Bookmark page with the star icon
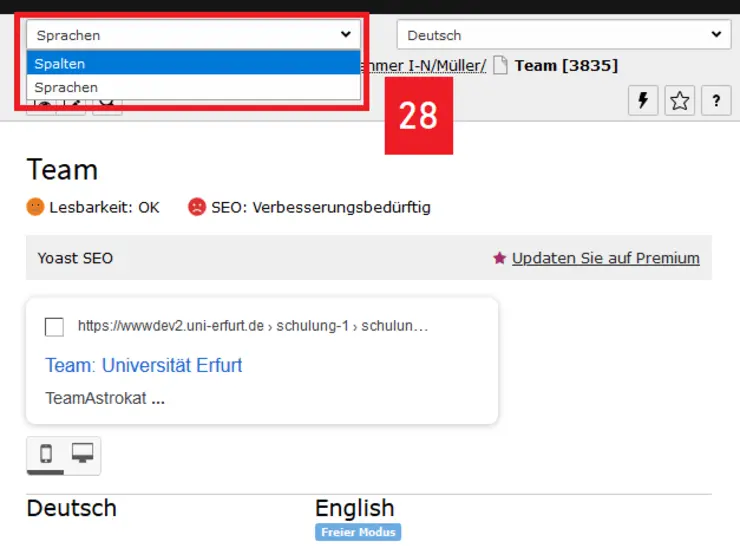Image resolution: width=740 pixels, height=548 pixels. click(x=680, y=100)
